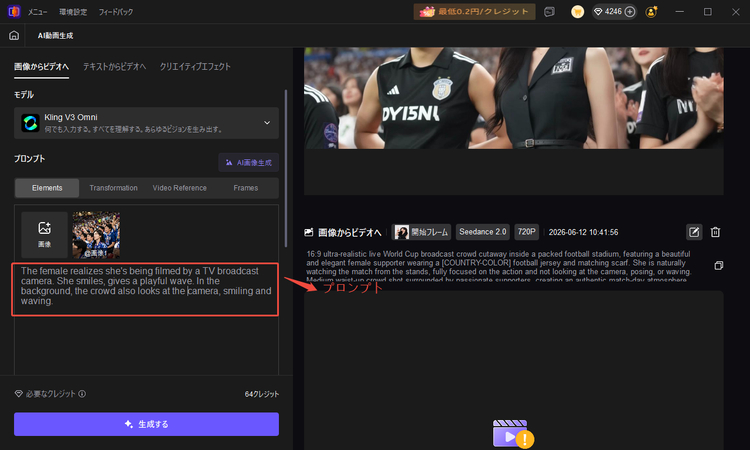Click AI画像生成 button
Viewport: 750px width, 450px height.
(248, 163)
